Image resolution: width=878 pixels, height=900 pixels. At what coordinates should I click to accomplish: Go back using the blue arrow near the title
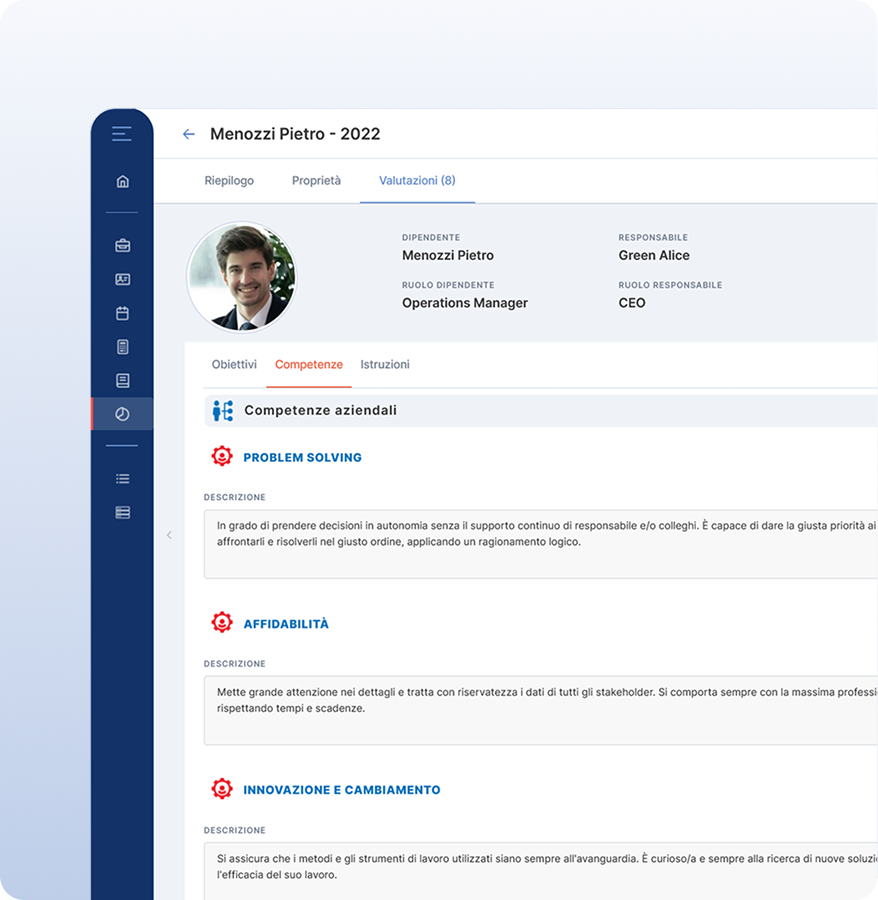pos(188,133)
